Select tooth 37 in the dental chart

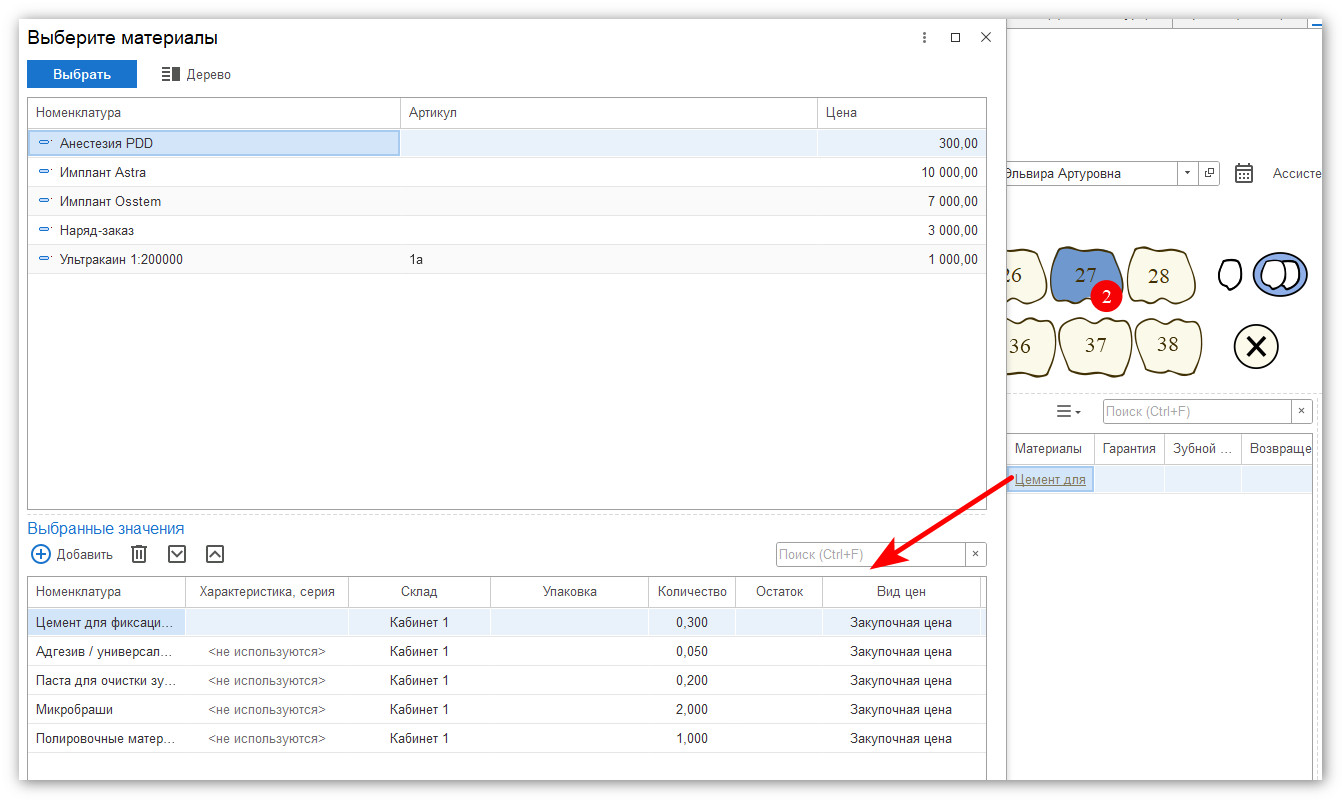point(1095,346)
